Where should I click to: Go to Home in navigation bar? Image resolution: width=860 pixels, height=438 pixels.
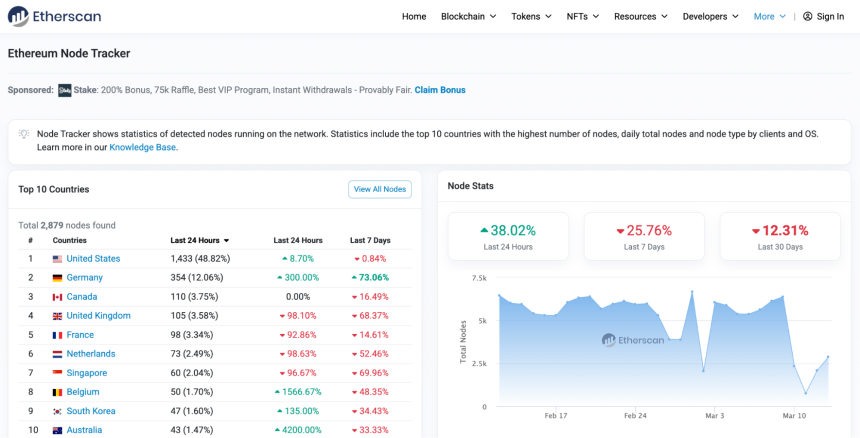(414, 16)
